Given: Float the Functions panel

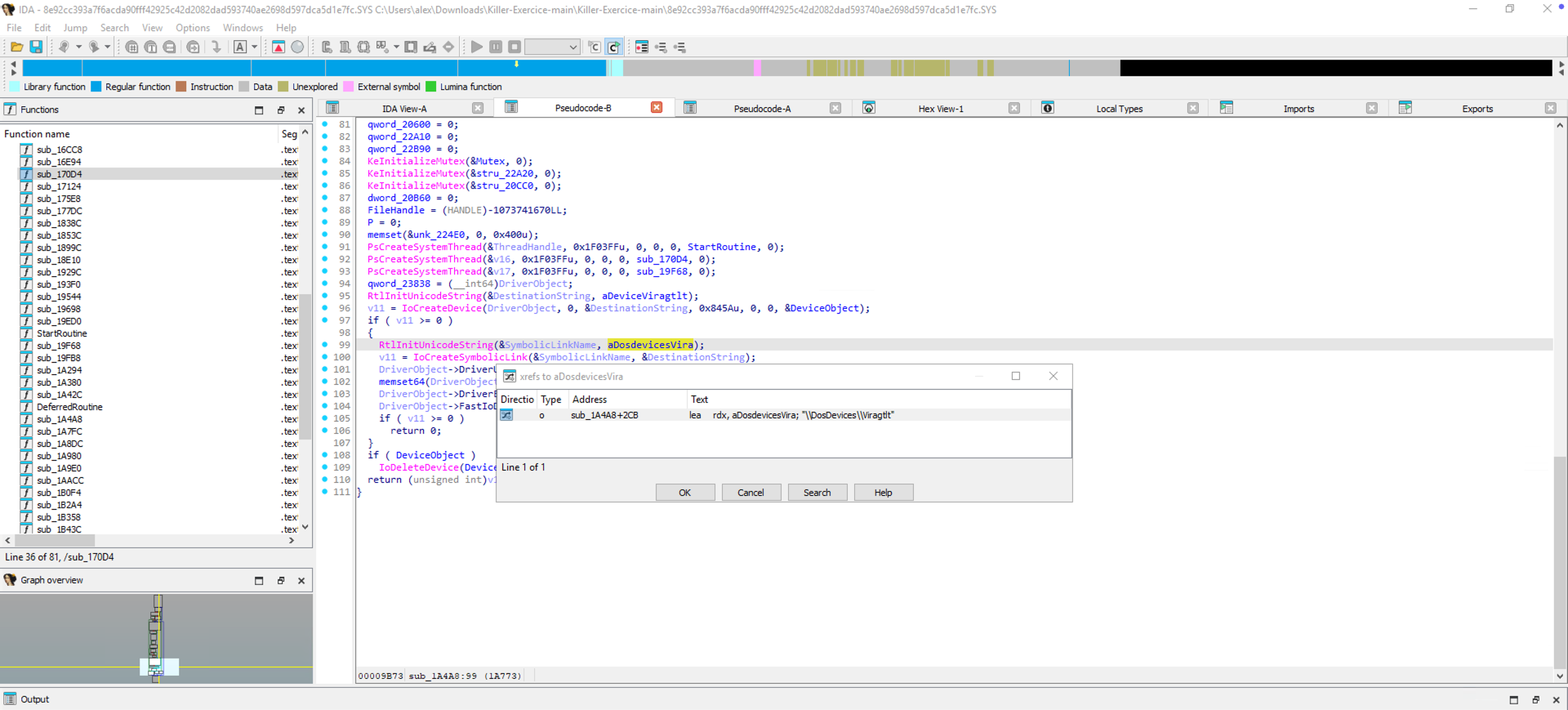Looking at the screenshot, I should [280, 109].
